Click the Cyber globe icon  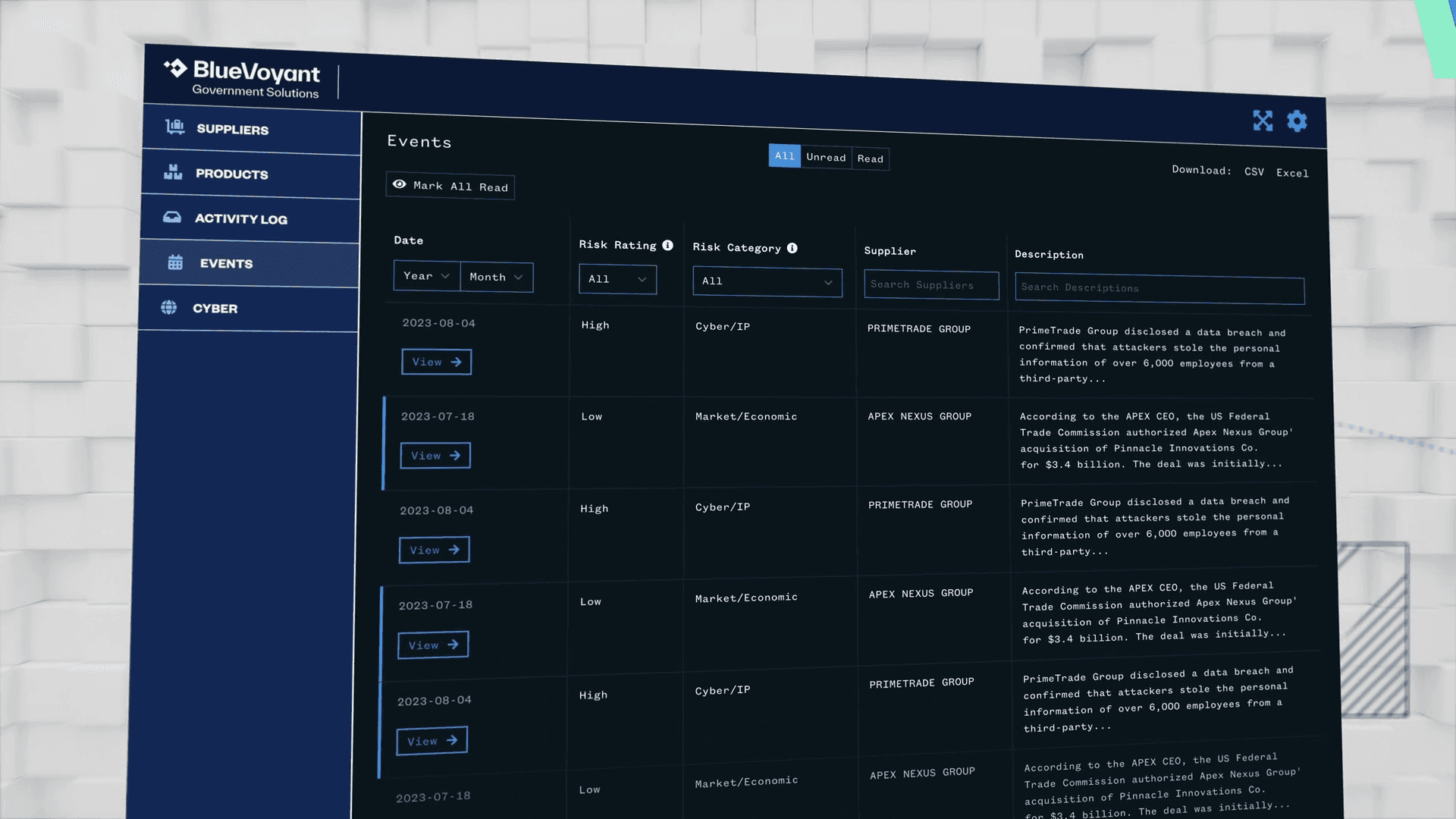(169, 307)
